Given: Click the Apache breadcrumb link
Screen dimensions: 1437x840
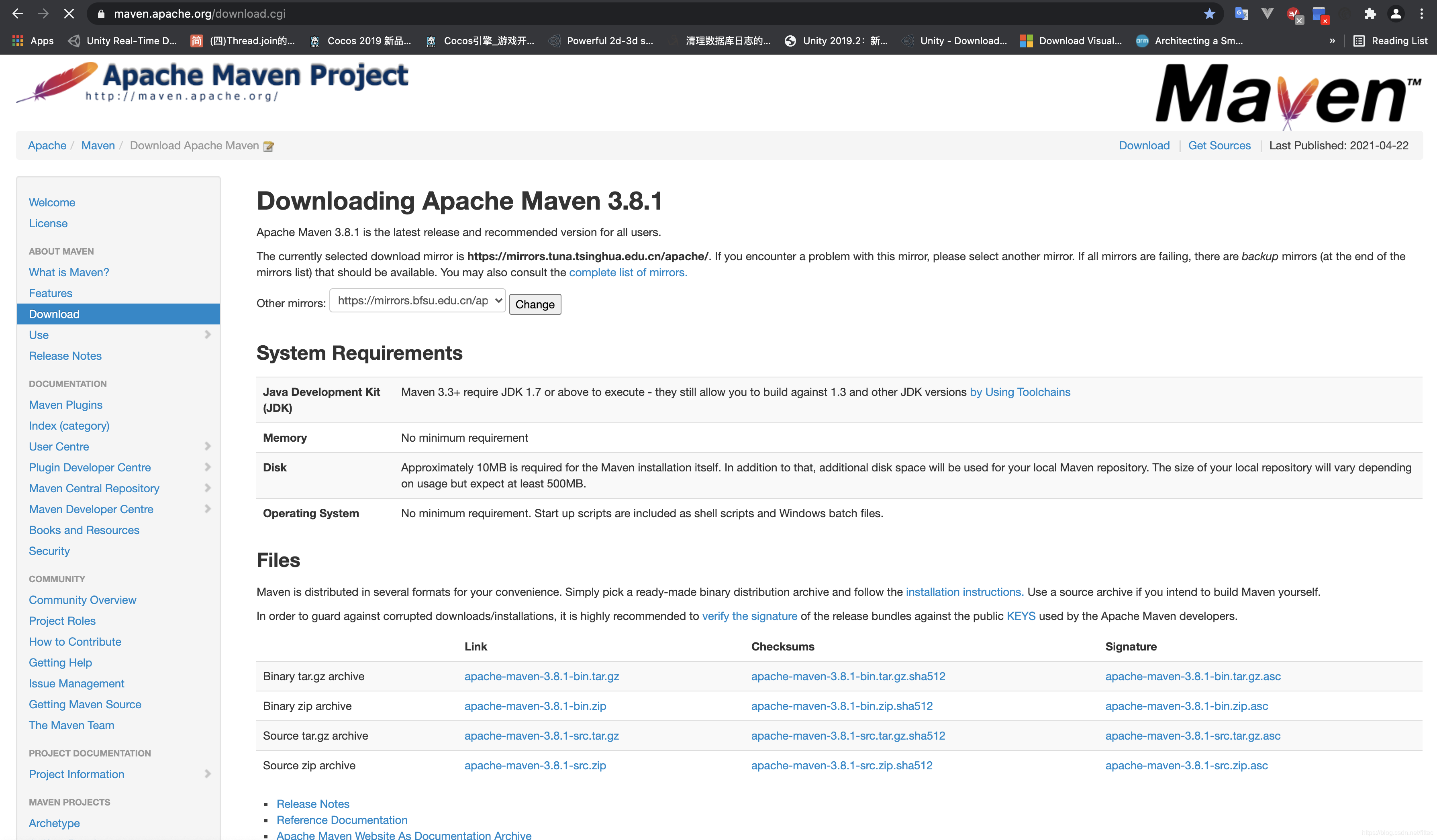Looking at the screenshot, I should 47,145.
